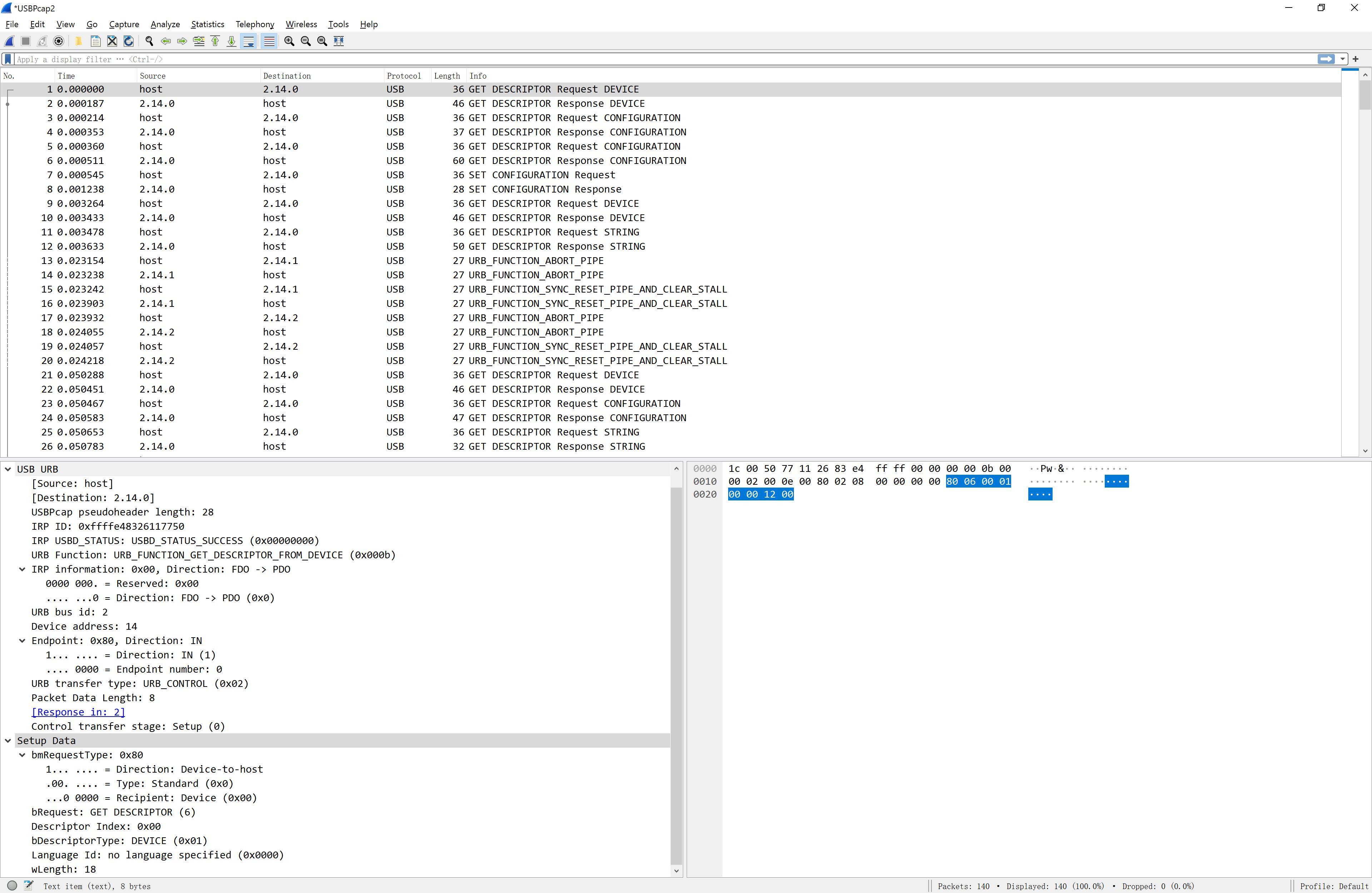Click the Zoom In icon
Screen dimensions: 1372x893
(289, 41)
